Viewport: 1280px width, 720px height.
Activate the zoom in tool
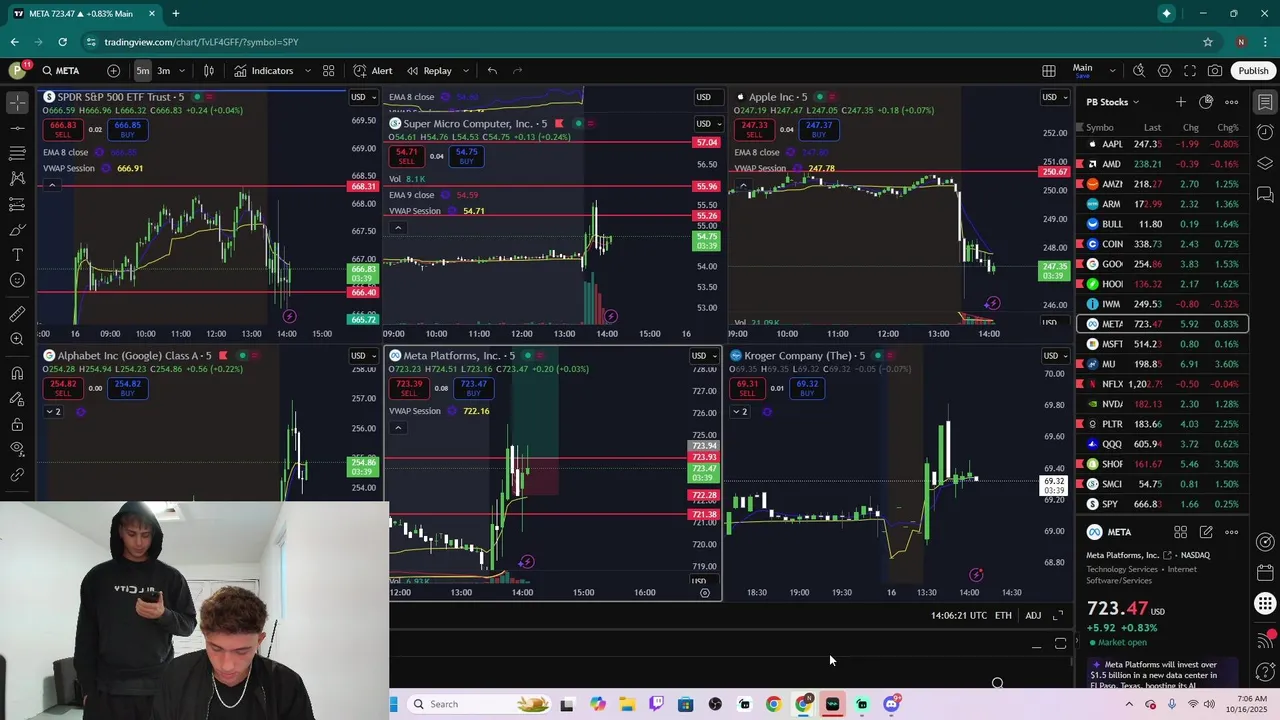coord(17,339)
